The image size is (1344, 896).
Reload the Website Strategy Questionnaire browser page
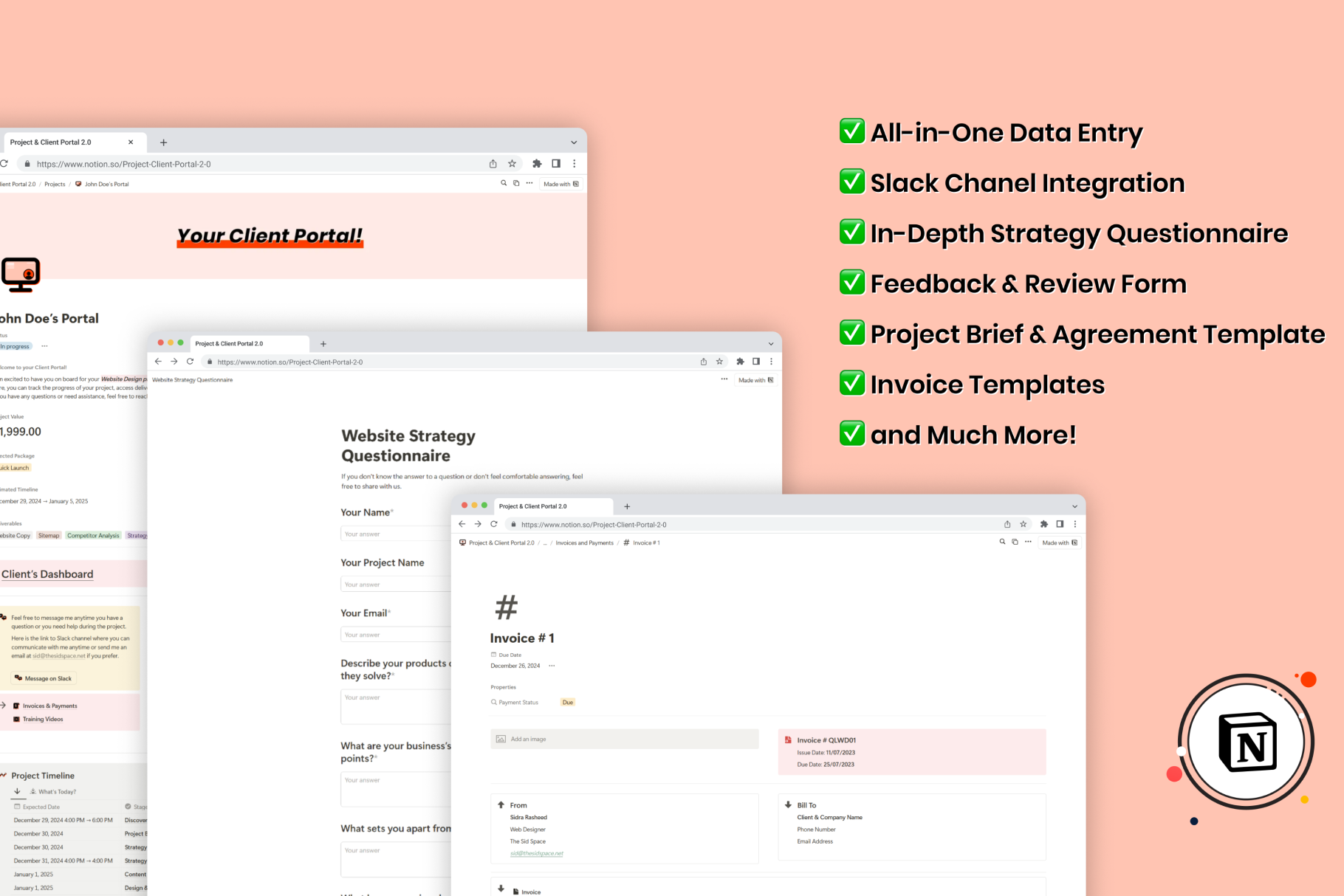point(190,362)
